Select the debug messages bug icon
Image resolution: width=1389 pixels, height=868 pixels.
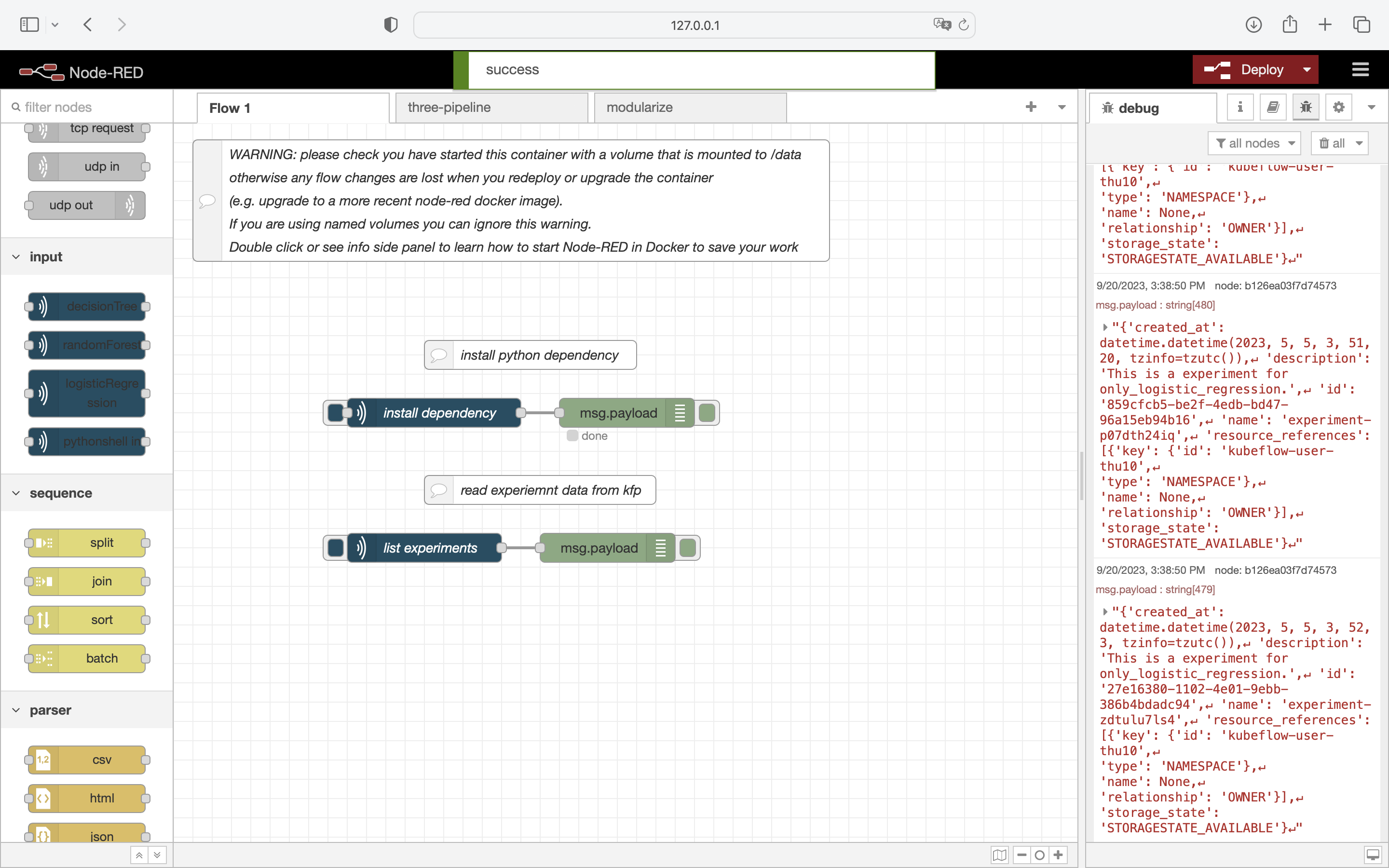pos(1305,107)
